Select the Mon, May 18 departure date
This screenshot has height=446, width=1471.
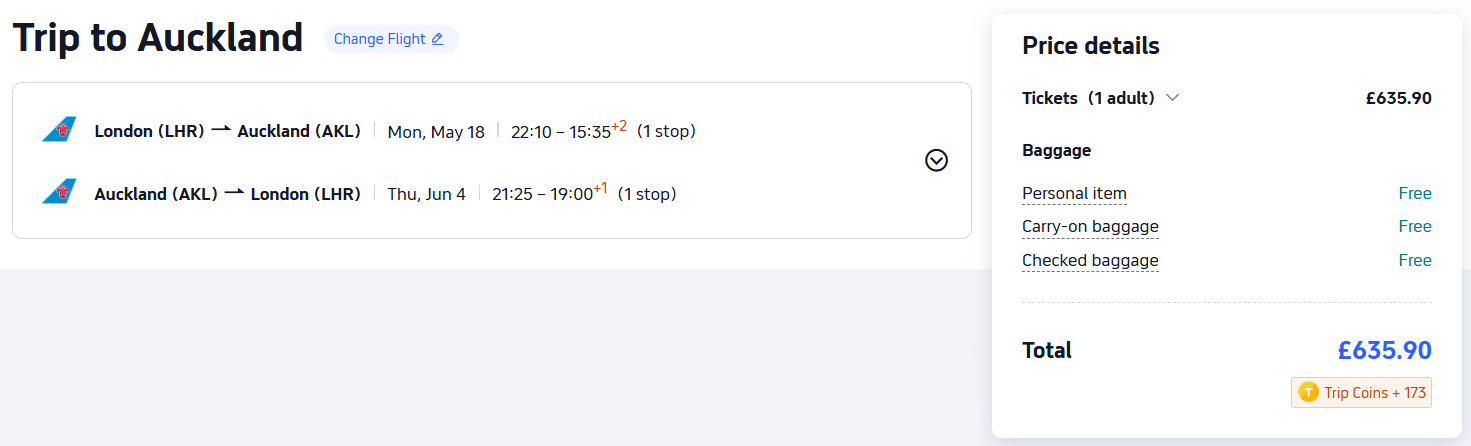[x=436, y=132]
